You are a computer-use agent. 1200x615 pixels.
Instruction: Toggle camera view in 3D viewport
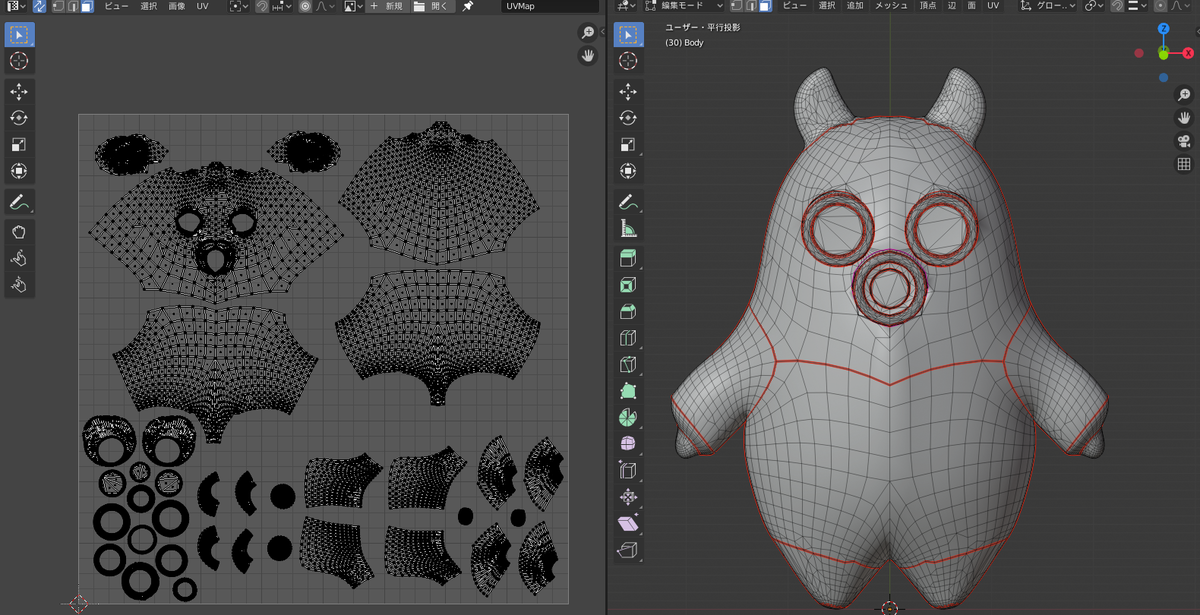point(1184,141)
